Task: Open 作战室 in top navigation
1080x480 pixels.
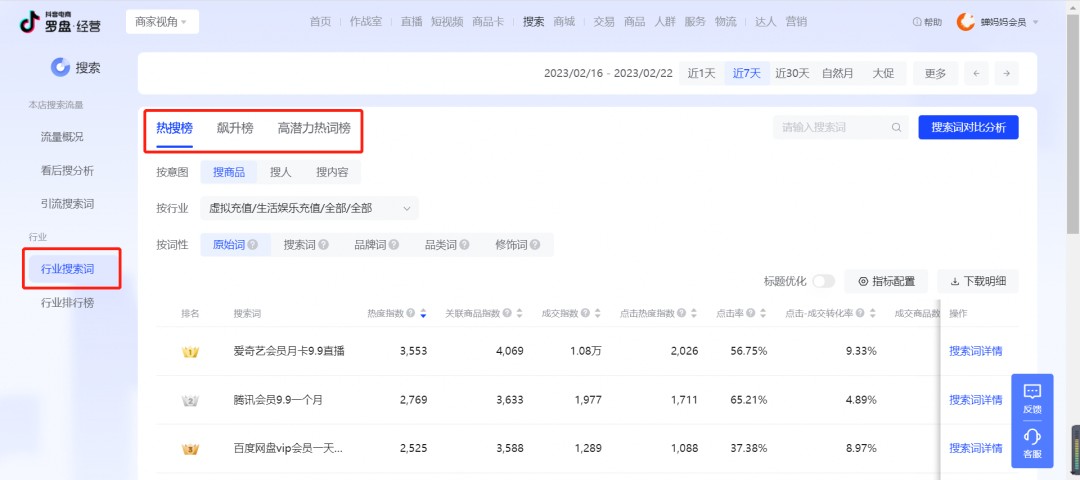Action: pyautogui.click(x=366, y=22)
